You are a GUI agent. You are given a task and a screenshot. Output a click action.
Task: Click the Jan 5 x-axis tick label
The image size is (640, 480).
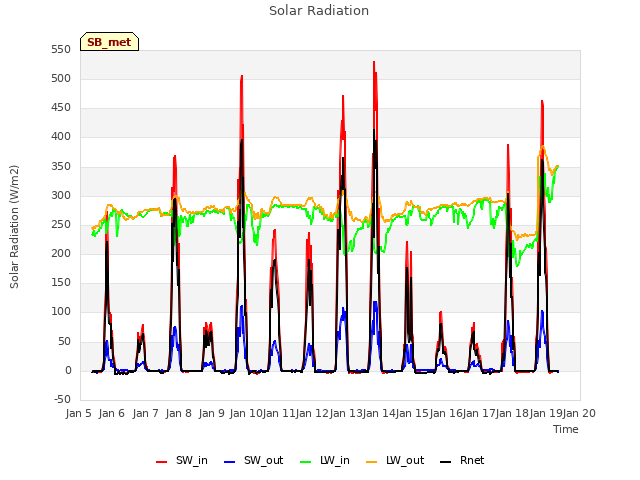(79, 413)
